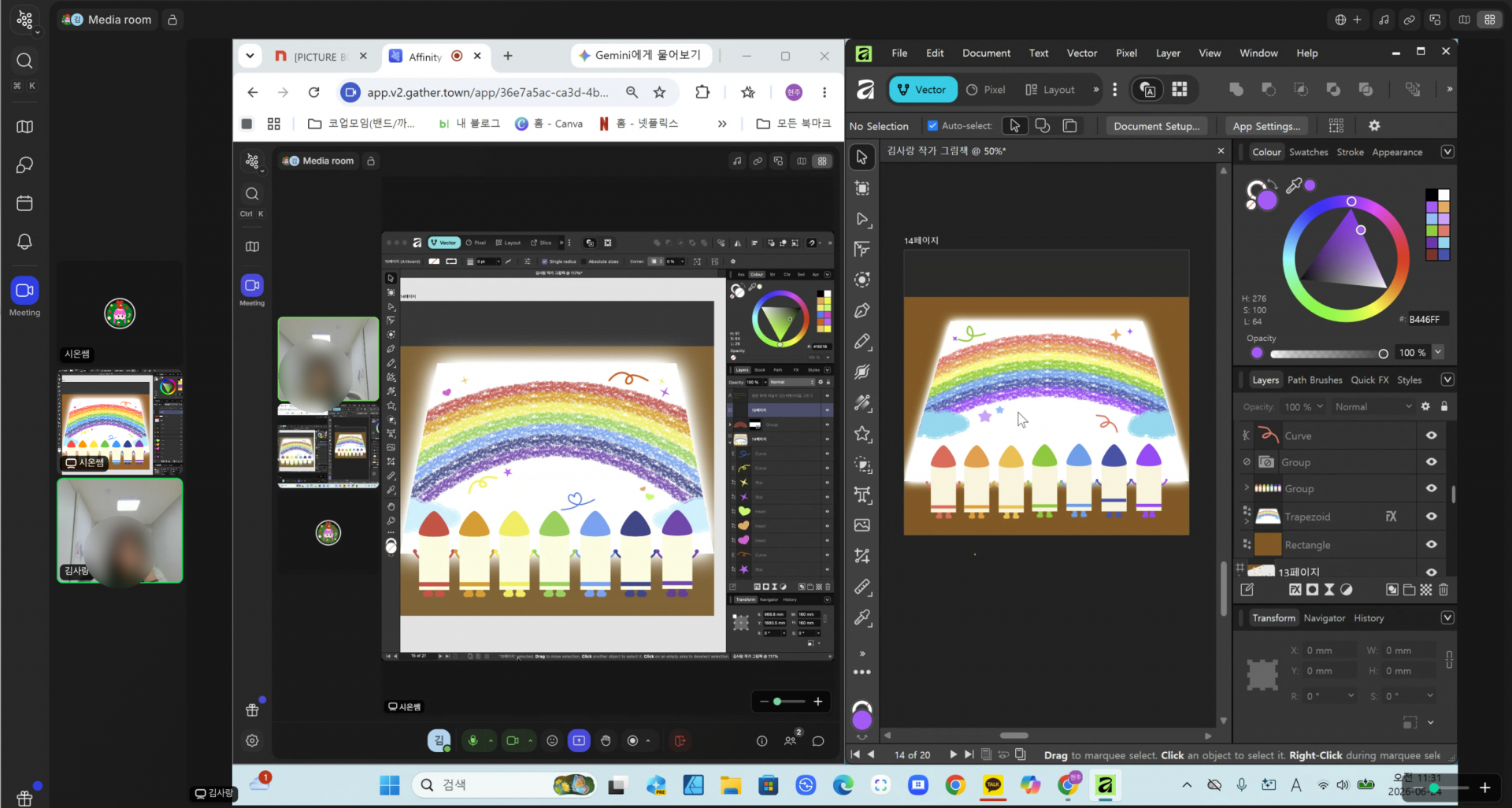This screenshot has height=808, width=1512.
Task: Expand the Trapezoid layer
Action: coord(1247,521)
